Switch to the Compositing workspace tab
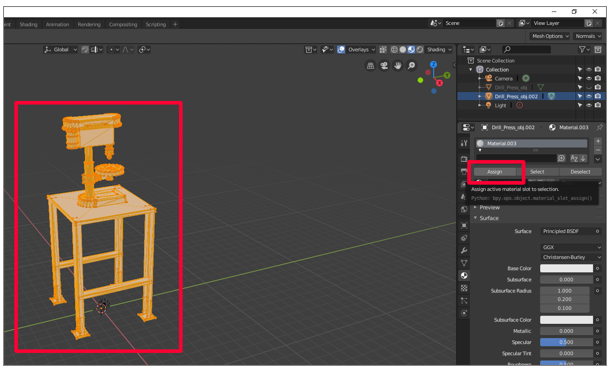Screen dimensions: 612x370 tap(123, 24)
